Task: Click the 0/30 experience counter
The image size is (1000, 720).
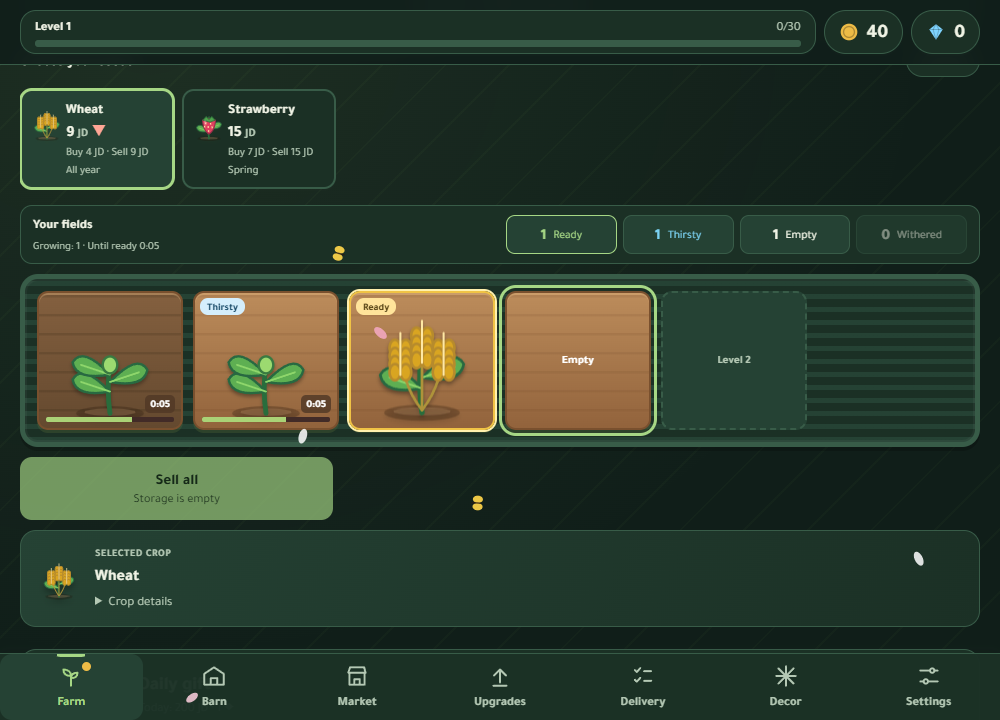Action: (x=788, y=26)
